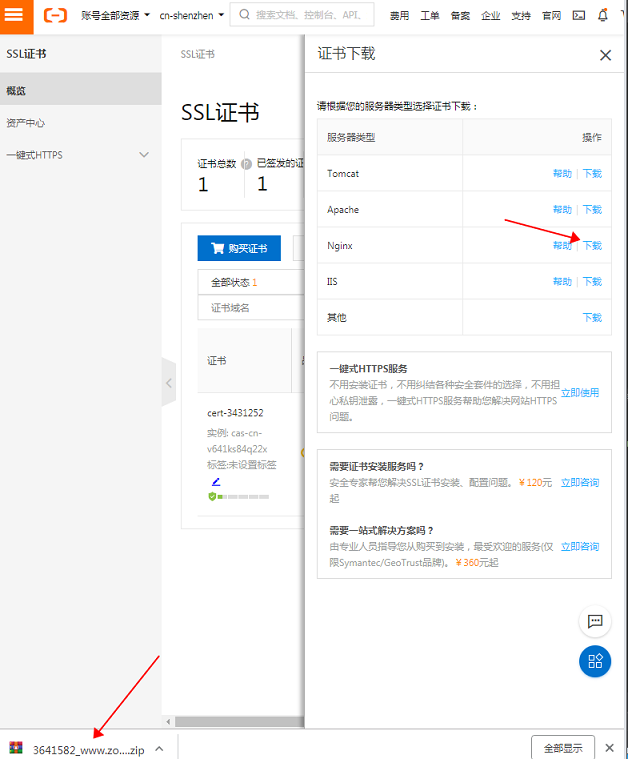628x759 pixels.
Task: Click 立即使用 for one-click HTTPS service
Action: [580, 393]
